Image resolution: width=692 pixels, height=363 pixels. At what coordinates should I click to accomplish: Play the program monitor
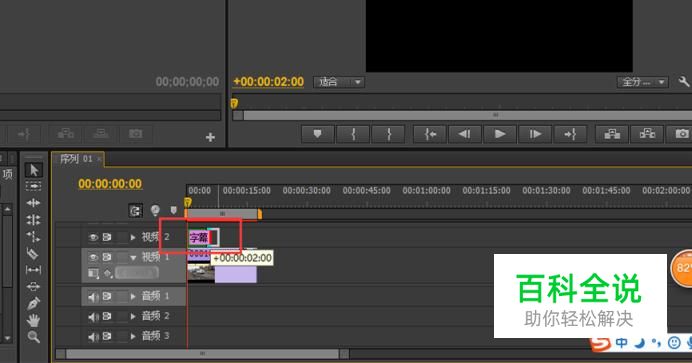pyautogui.click(x=500, y=134)
